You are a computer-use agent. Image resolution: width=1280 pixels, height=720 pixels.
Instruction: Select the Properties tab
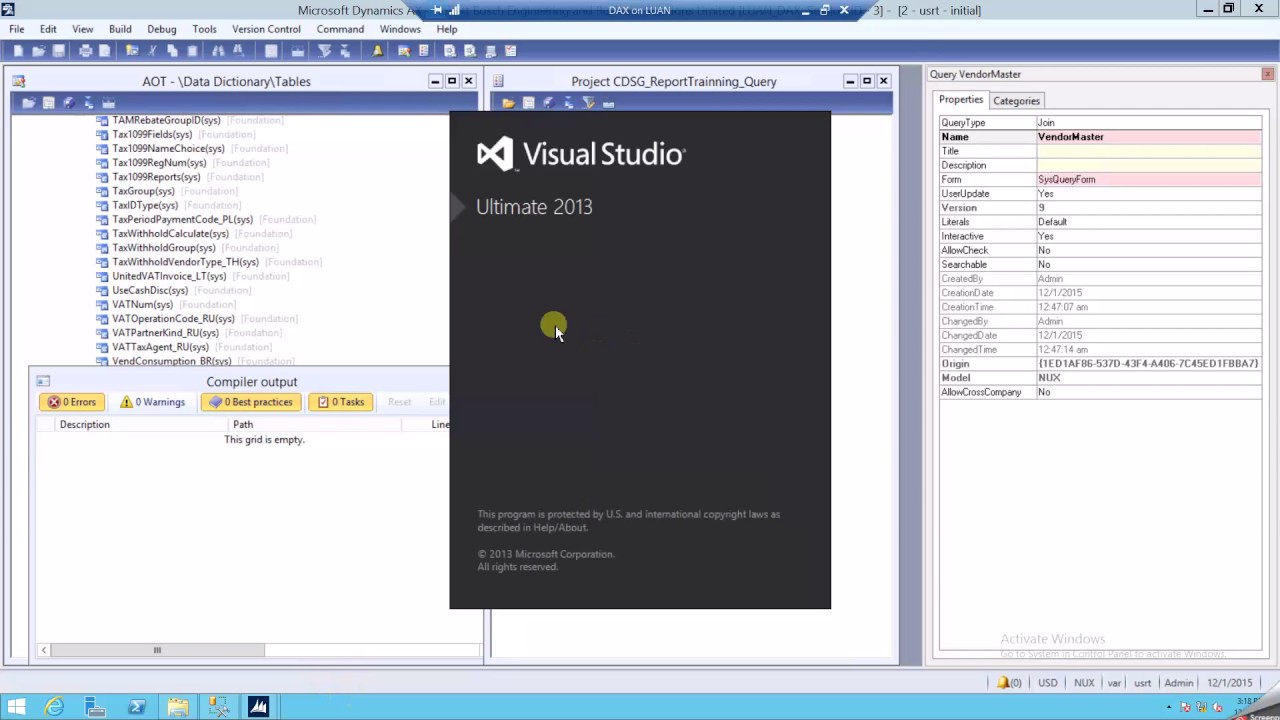pyautogui.click(x=961, y=100)
